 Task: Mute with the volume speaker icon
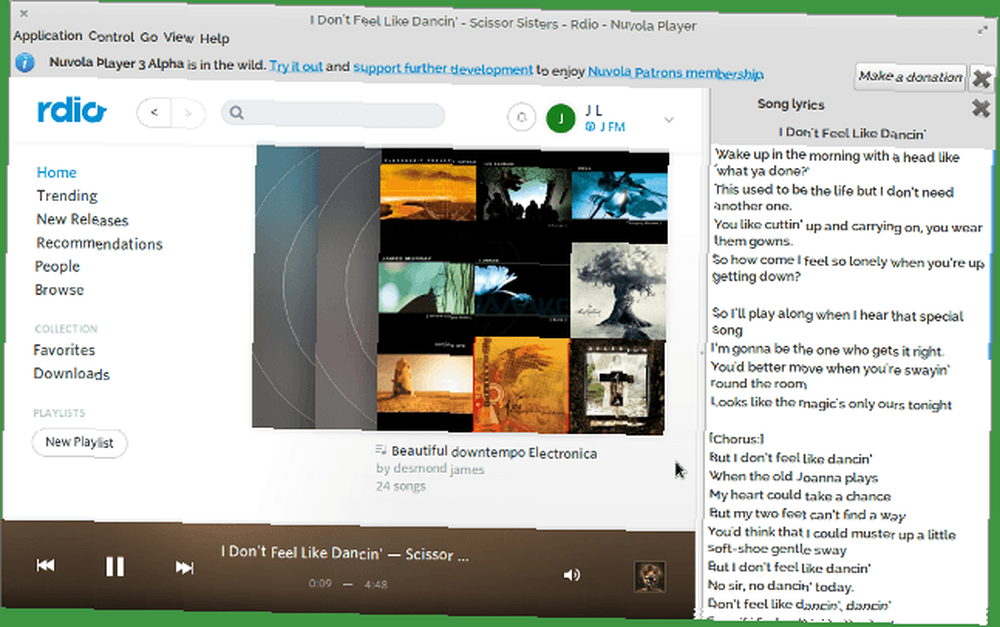[571, 575]
